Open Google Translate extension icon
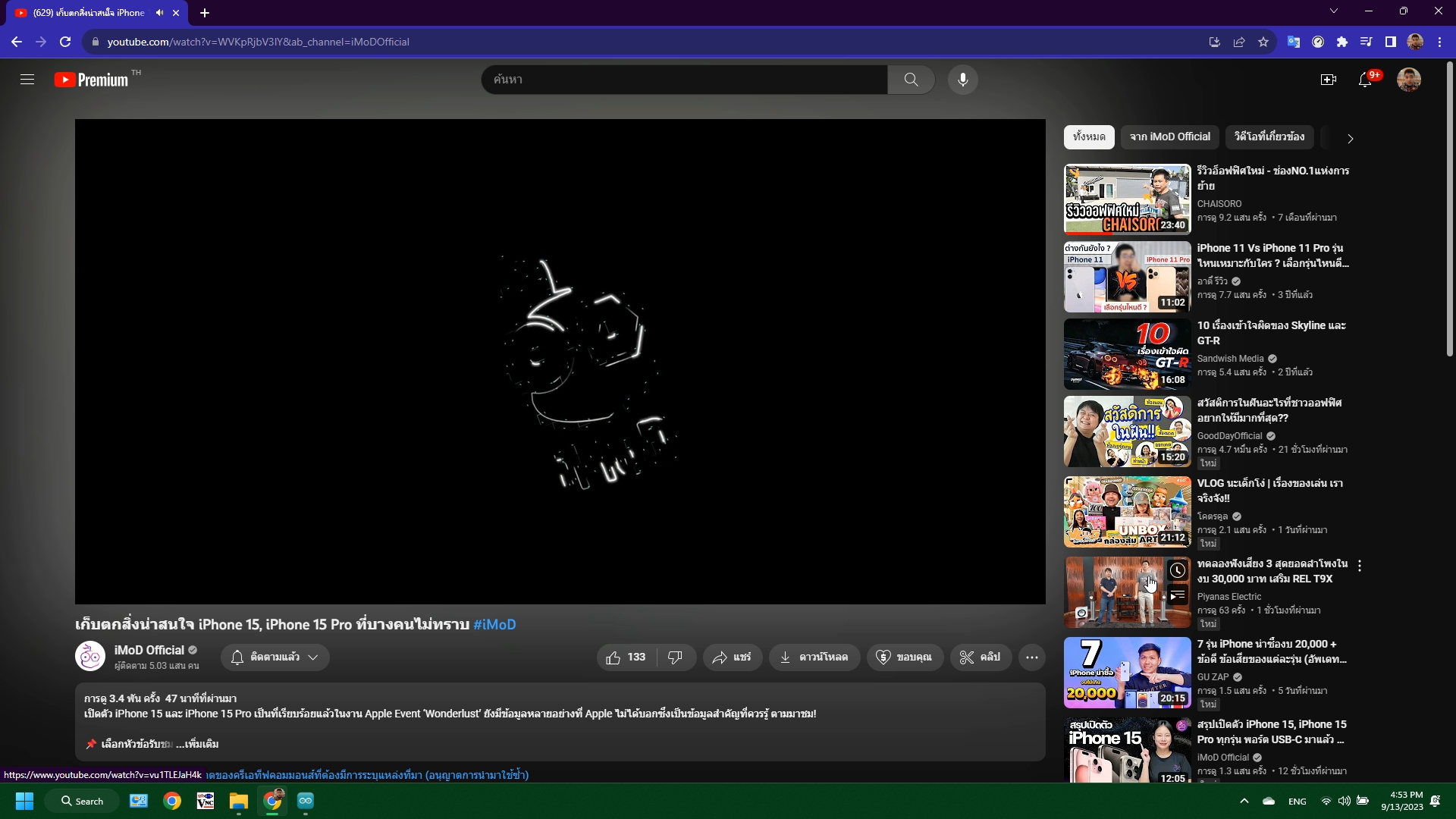1456x819 pixels. click(1294, 42)
